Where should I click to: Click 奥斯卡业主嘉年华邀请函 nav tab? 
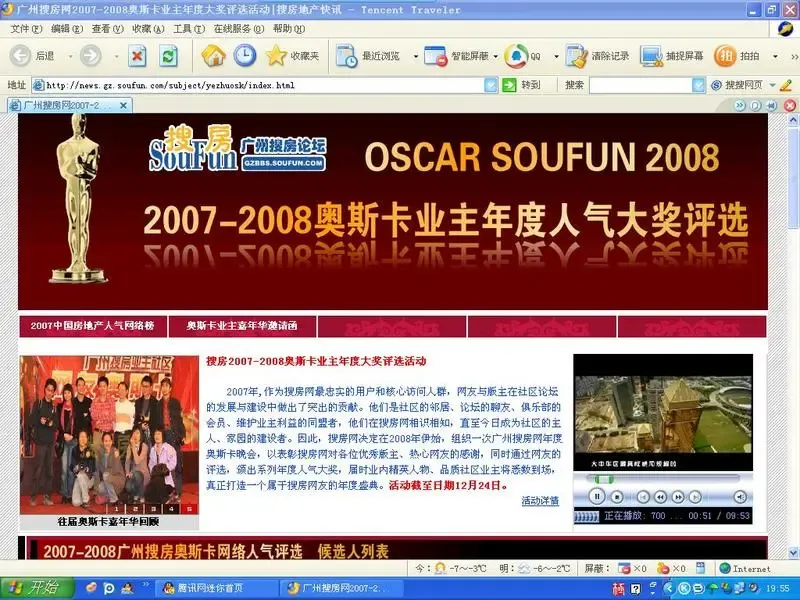pos(242,326)
